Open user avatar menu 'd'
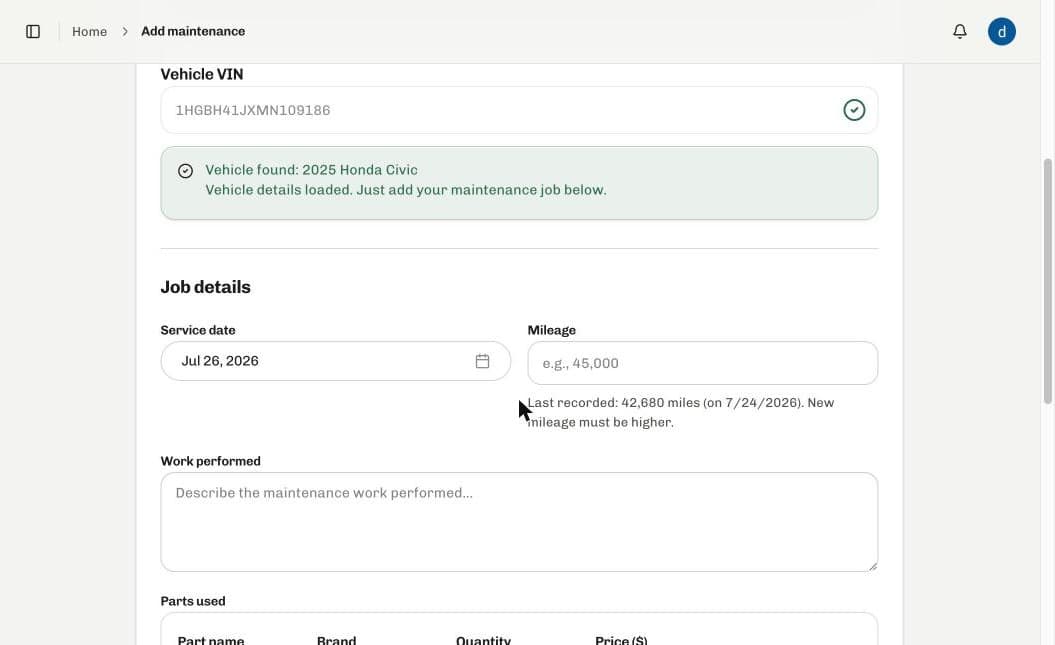Screen dimensions: 1055x645 click(1001, 32)
